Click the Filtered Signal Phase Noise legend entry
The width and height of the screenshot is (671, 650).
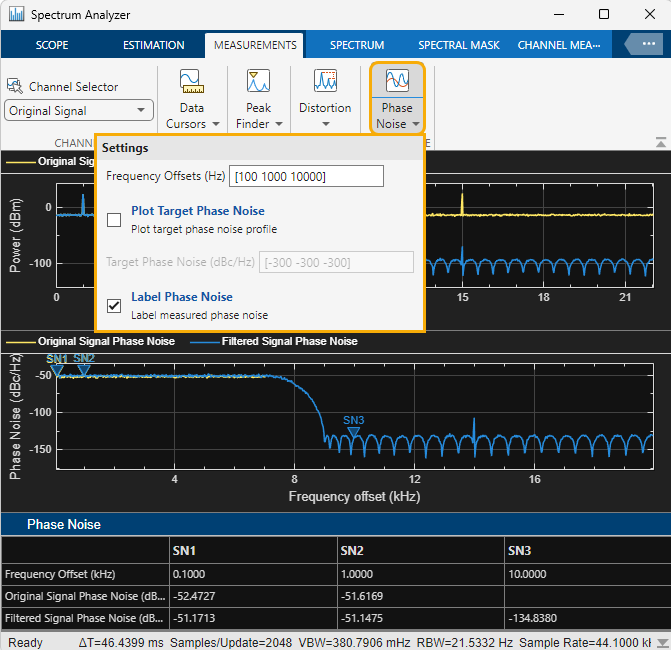pyautogui.click(x=277, y=341)
